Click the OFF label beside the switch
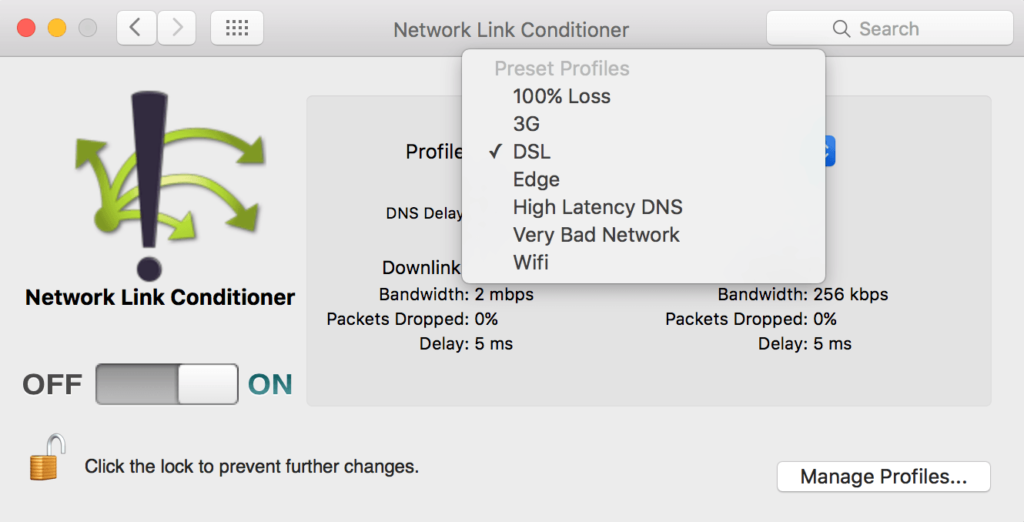The width and height of the screenshot is (1024, 522). (52, 384)
